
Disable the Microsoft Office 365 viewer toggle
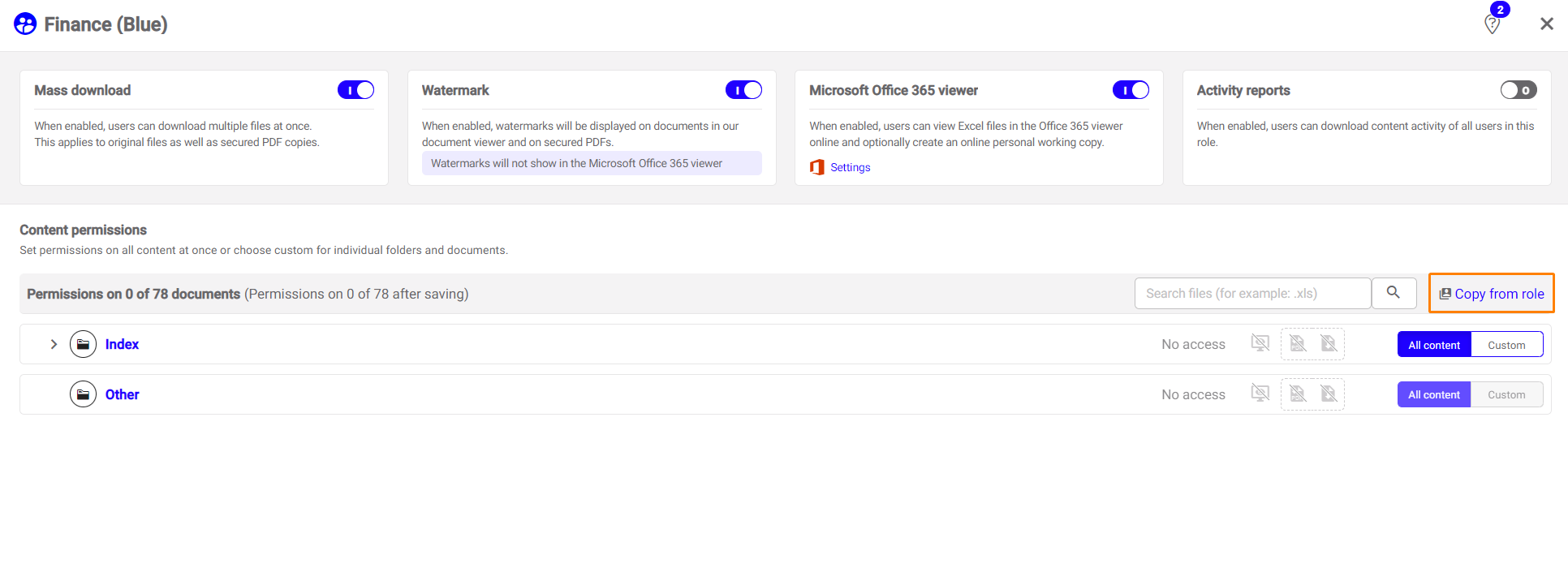(1131, 90)
